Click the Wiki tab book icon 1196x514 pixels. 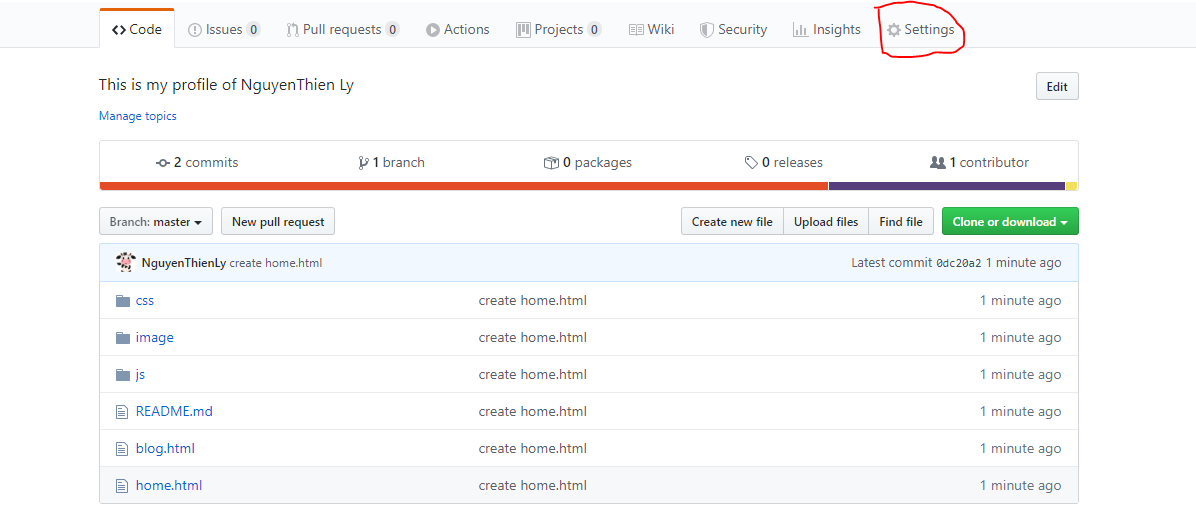[x=636, y=30]
